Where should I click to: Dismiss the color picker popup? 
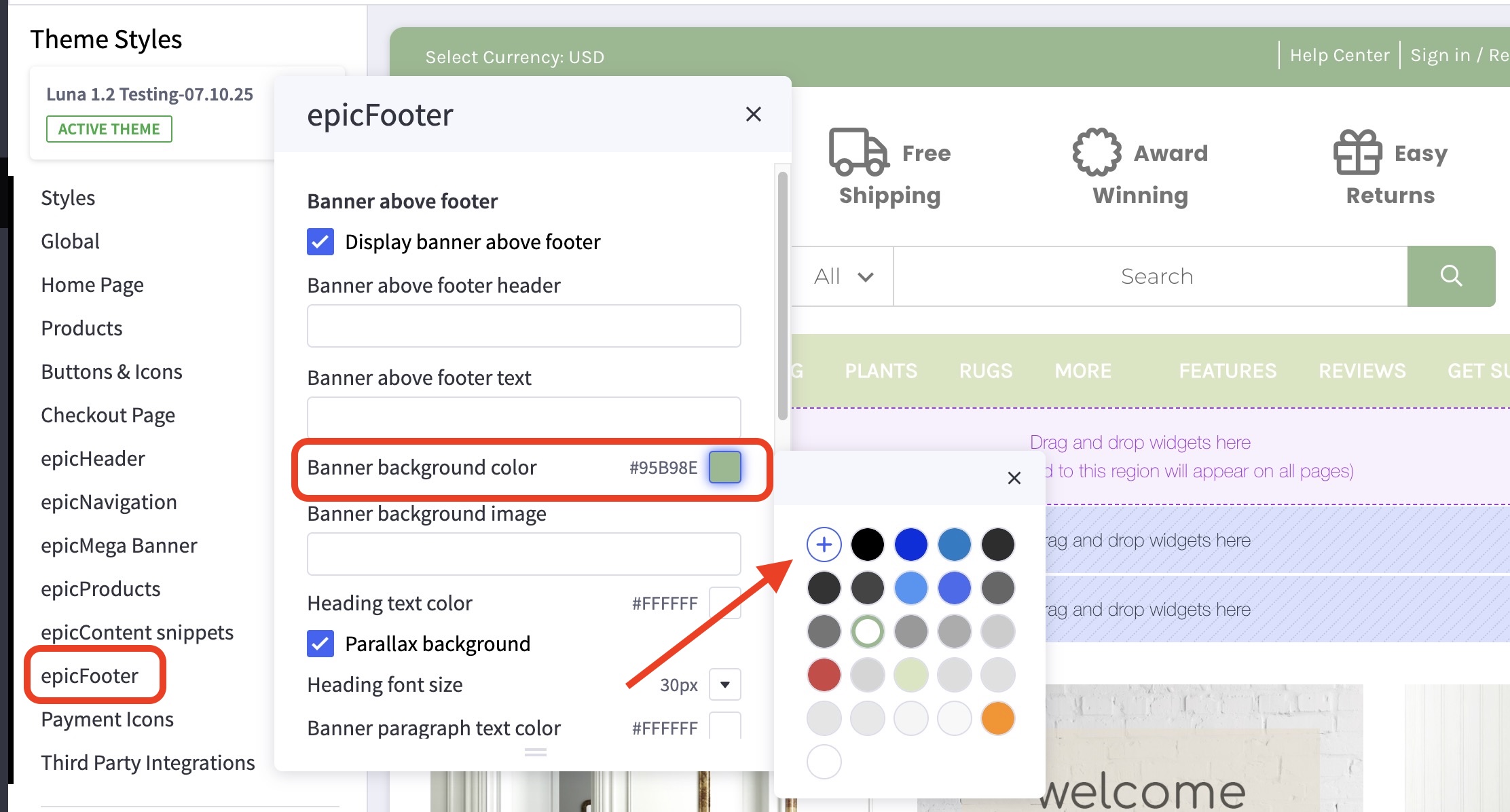[x=1014, y=478]
